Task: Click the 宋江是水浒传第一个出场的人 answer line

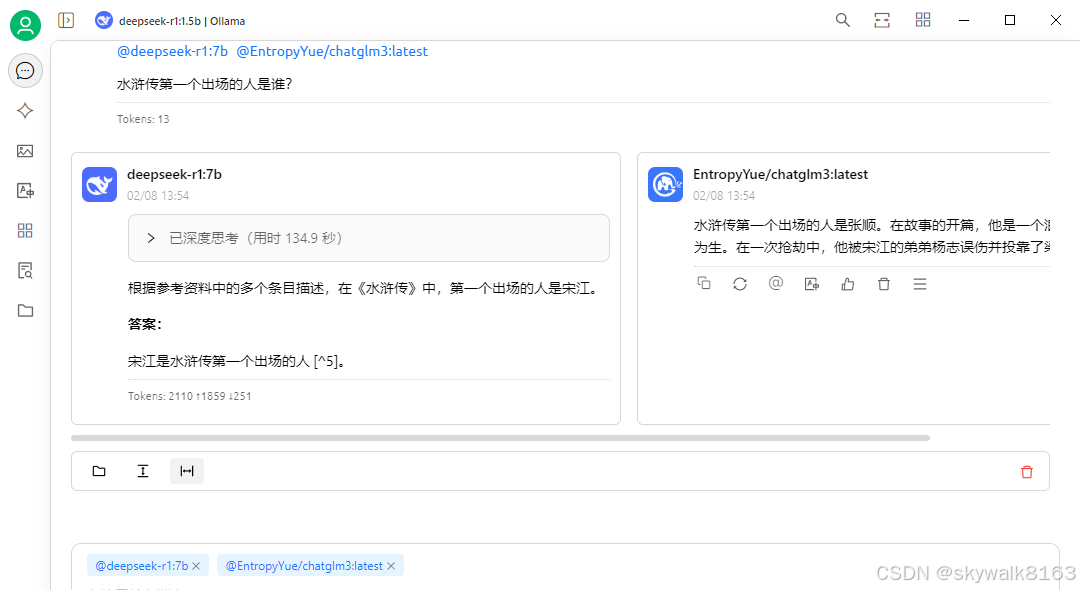Action: pos(236,361)
